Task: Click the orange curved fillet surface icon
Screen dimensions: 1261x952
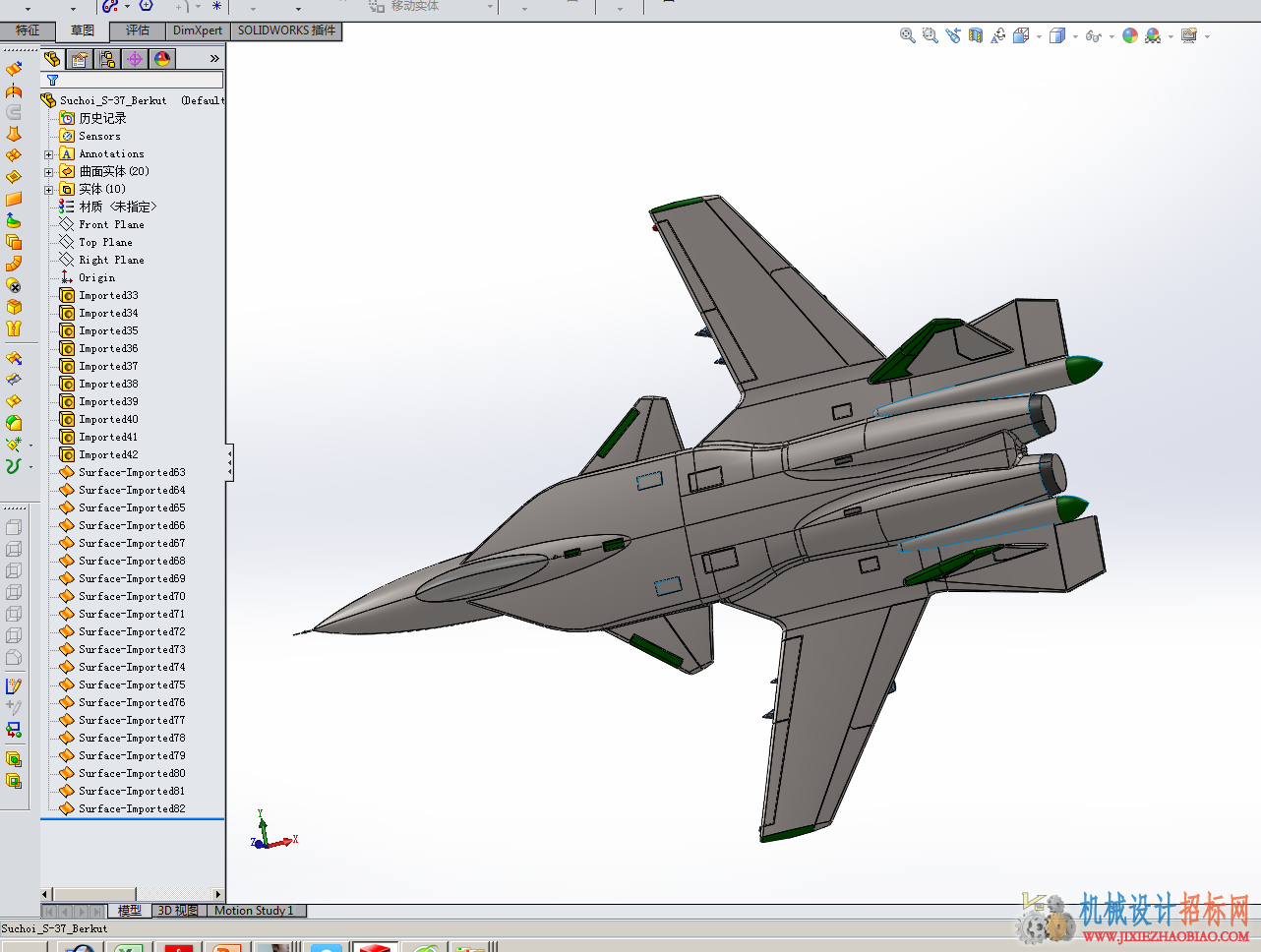Action: 14,264
